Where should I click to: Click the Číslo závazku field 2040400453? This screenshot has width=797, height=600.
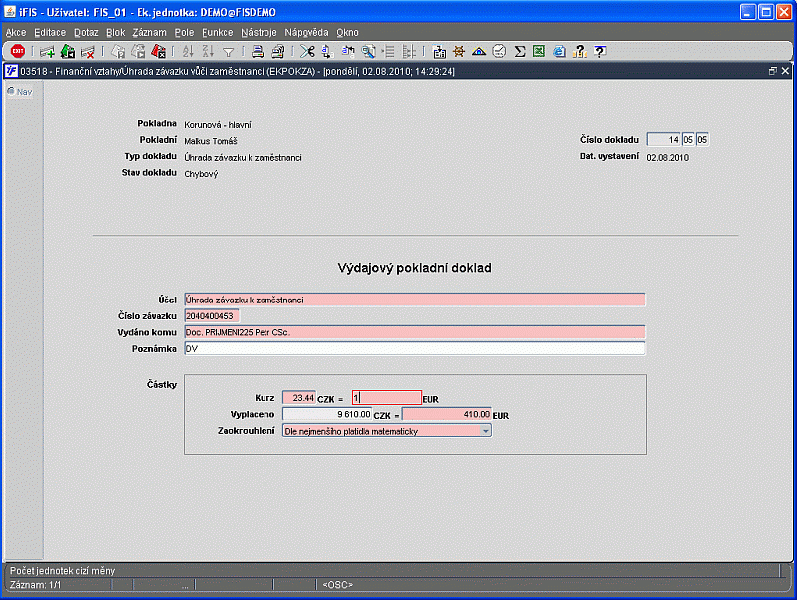211,316
